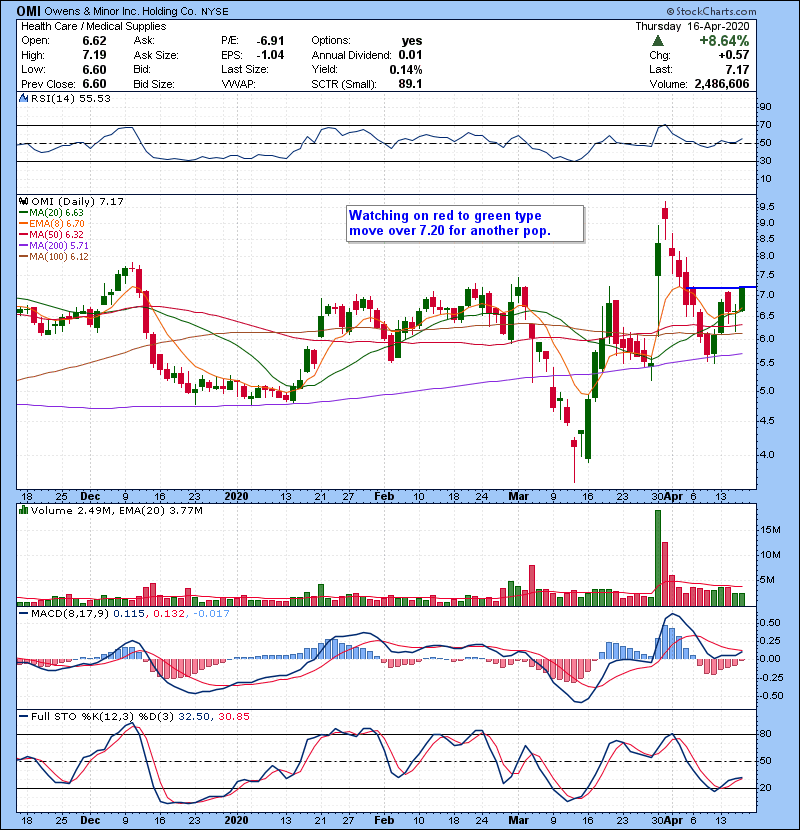Select the +8.64% percent change

coord(724,41)
